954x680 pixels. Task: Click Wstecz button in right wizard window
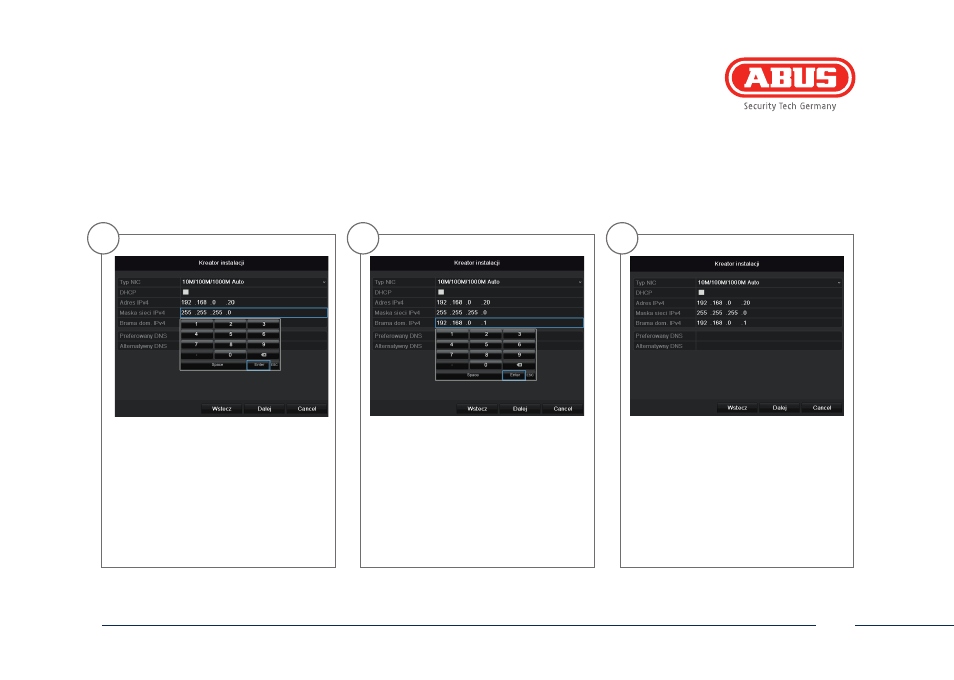(x=737, y=408)
